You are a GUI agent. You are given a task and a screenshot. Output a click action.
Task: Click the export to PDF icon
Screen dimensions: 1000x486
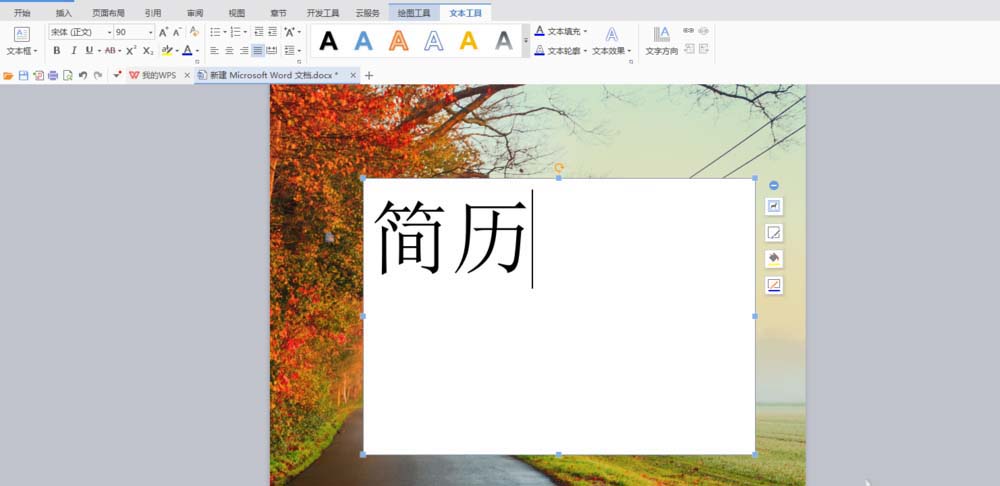click(x=38, y=75)
